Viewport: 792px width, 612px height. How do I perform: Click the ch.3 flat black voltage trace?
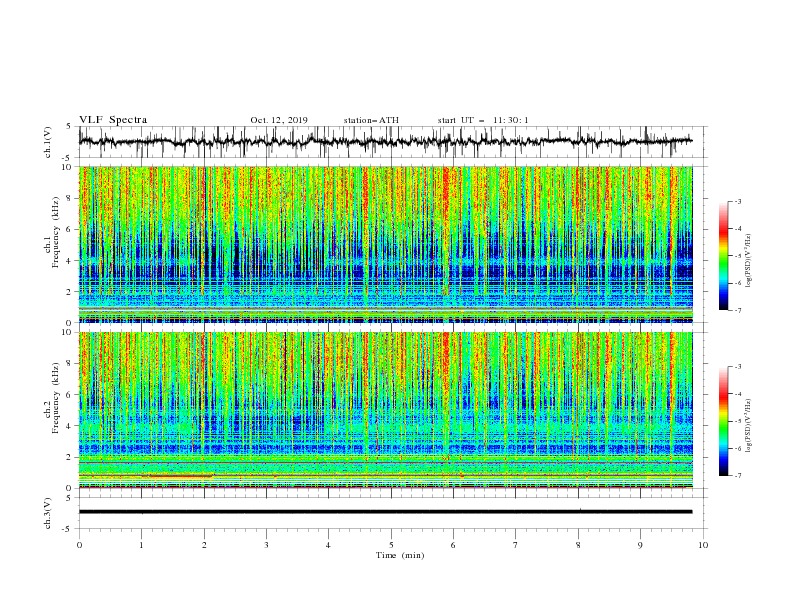coord(385,512)
